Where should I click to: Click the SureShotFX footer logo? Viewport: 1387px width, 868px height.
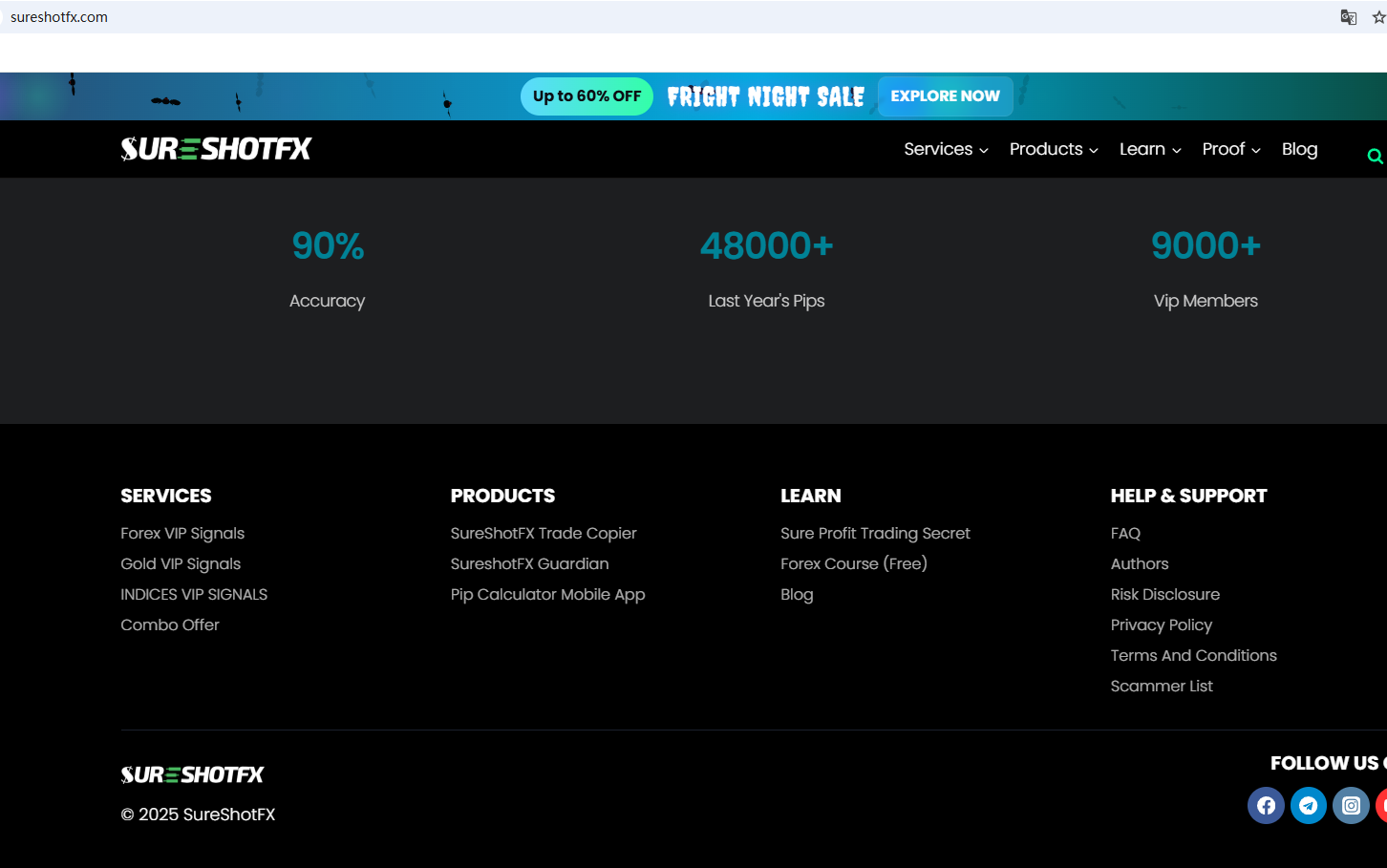coord(192,774)
